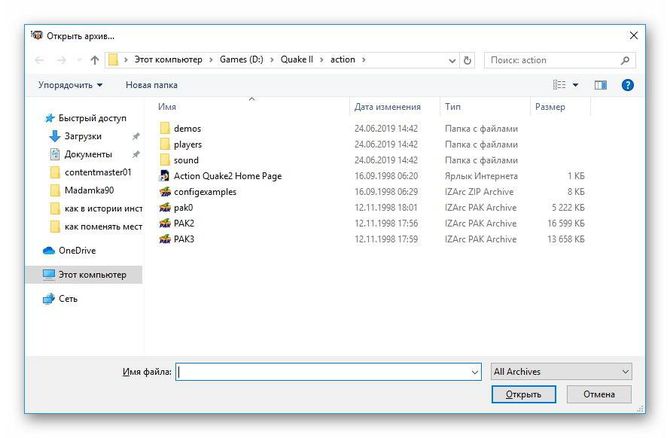
Task: Select the PAK2 archive icon
Action: click(165, 223)
